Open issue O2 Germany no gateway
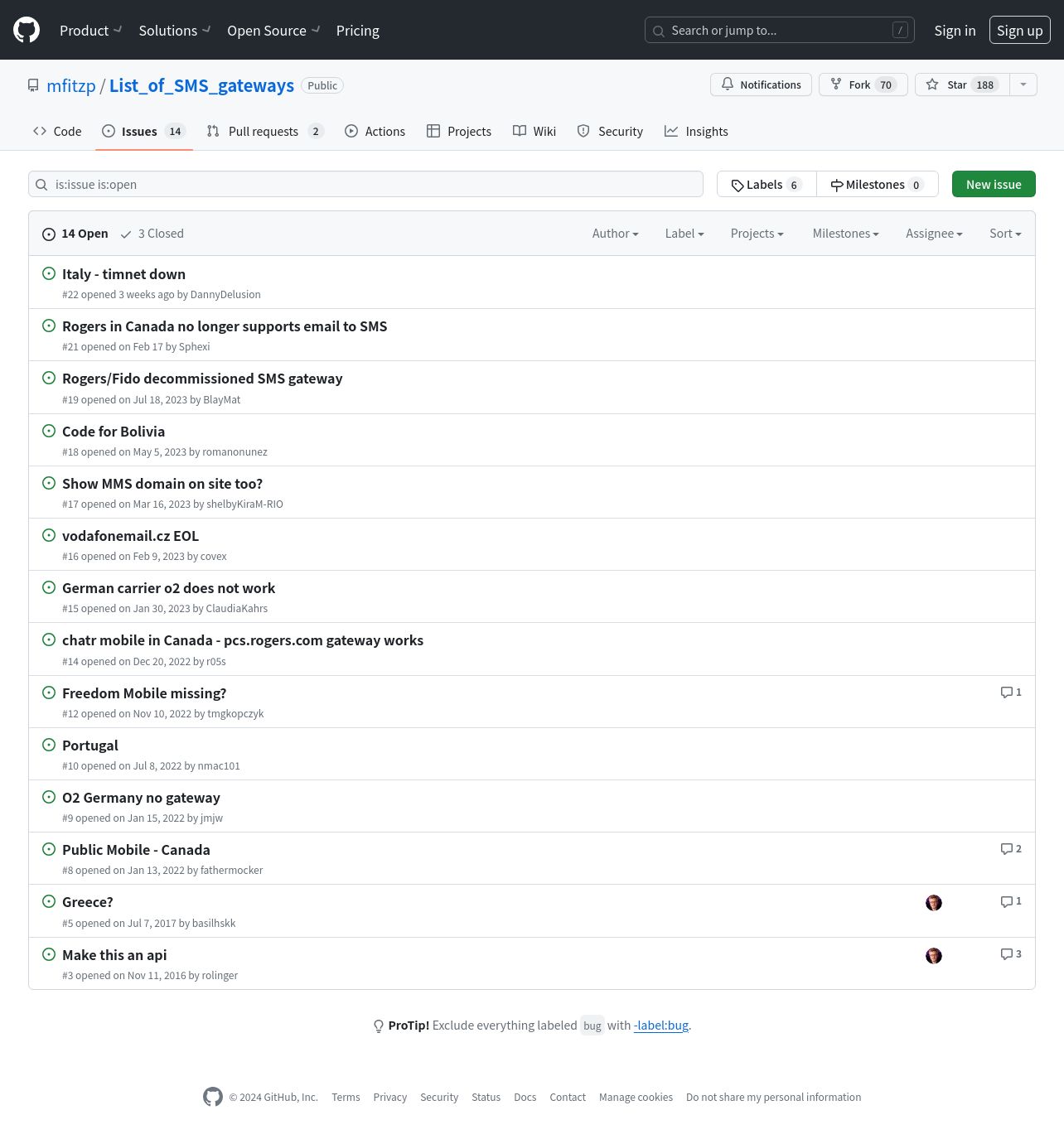This screenshot has width=1064, height=1139. (x=141, y=798)
